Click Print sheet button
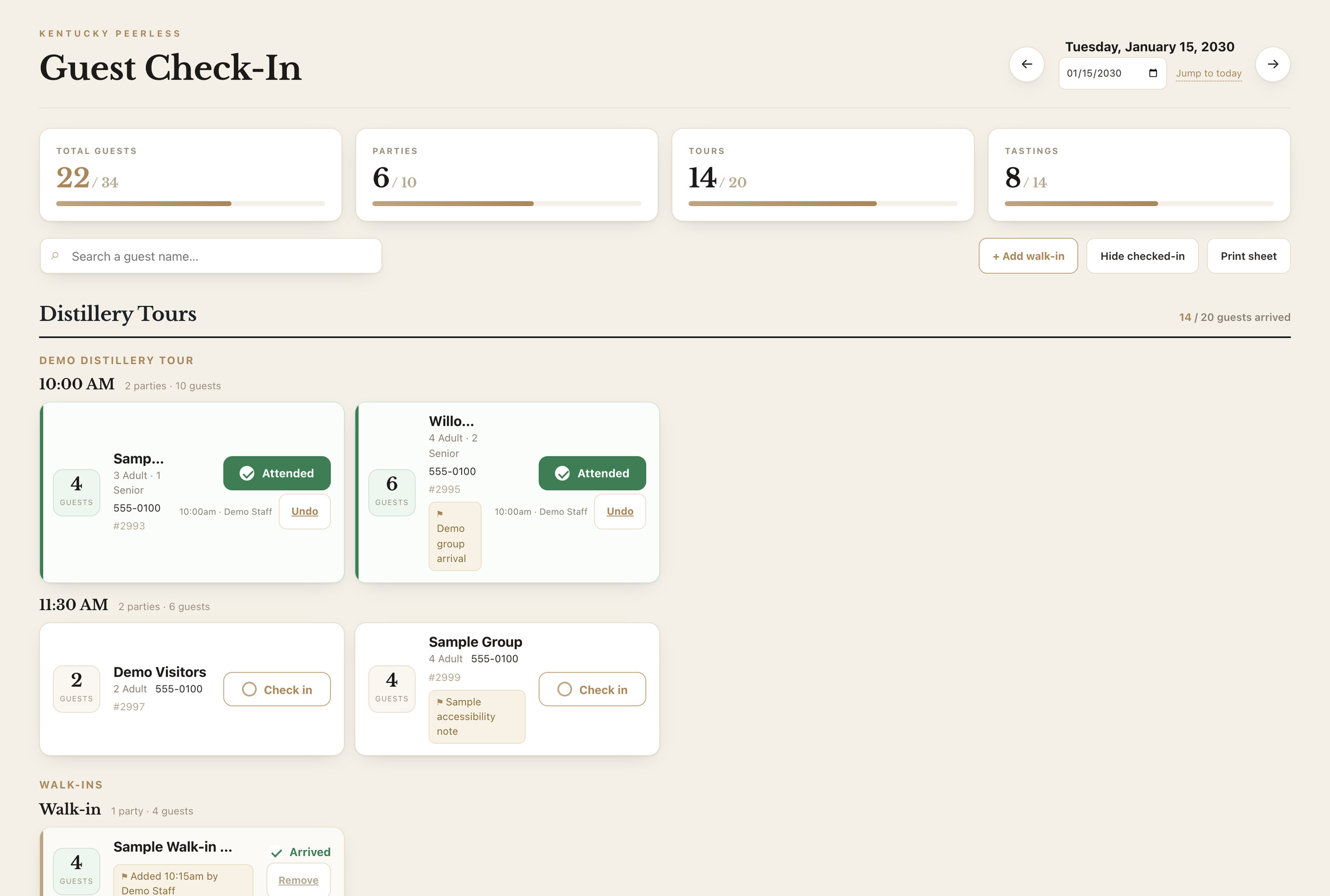This screenshot has height=896, width=1330. tap(1248, 256)
